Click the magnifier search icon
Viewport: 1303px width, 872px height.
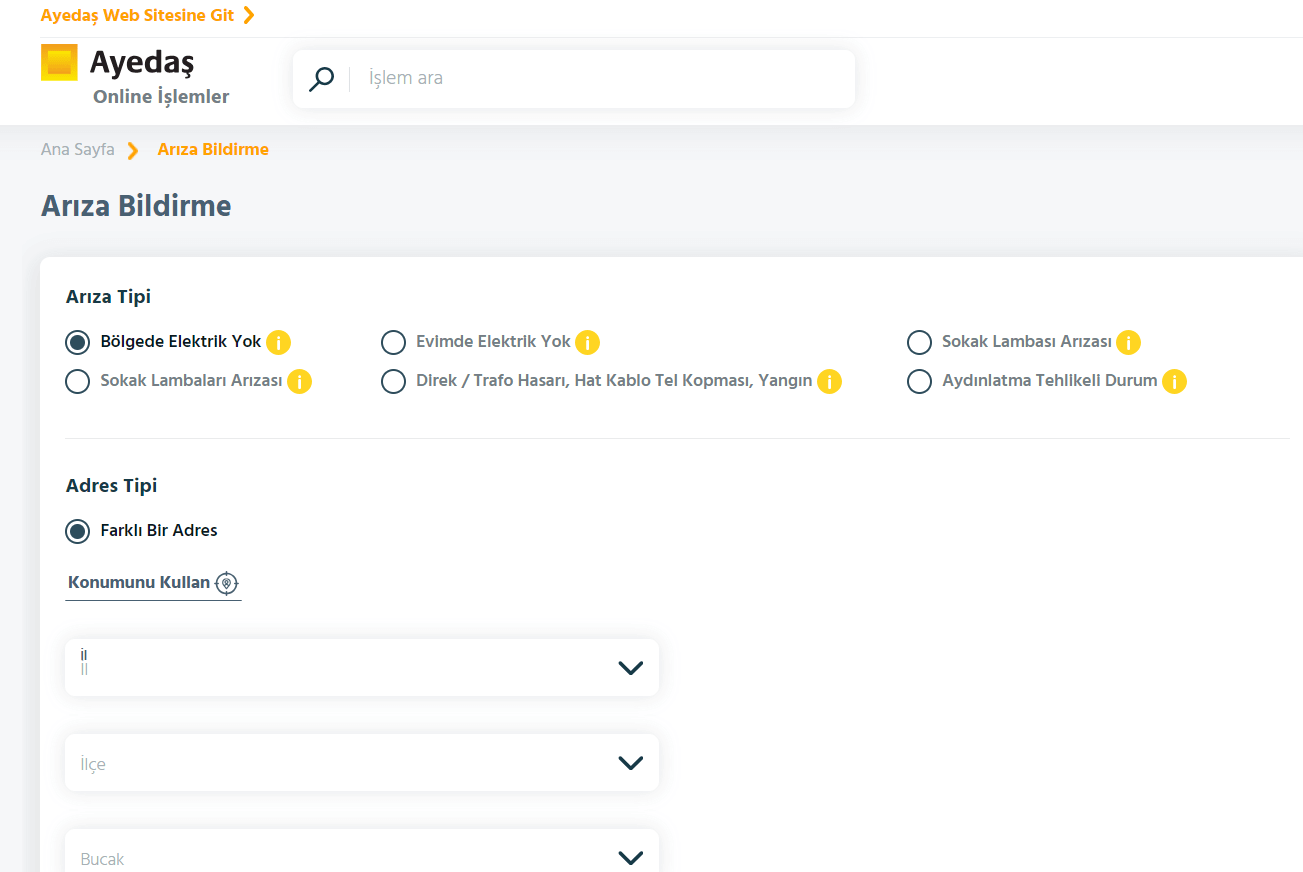click(x=321, y=79)
